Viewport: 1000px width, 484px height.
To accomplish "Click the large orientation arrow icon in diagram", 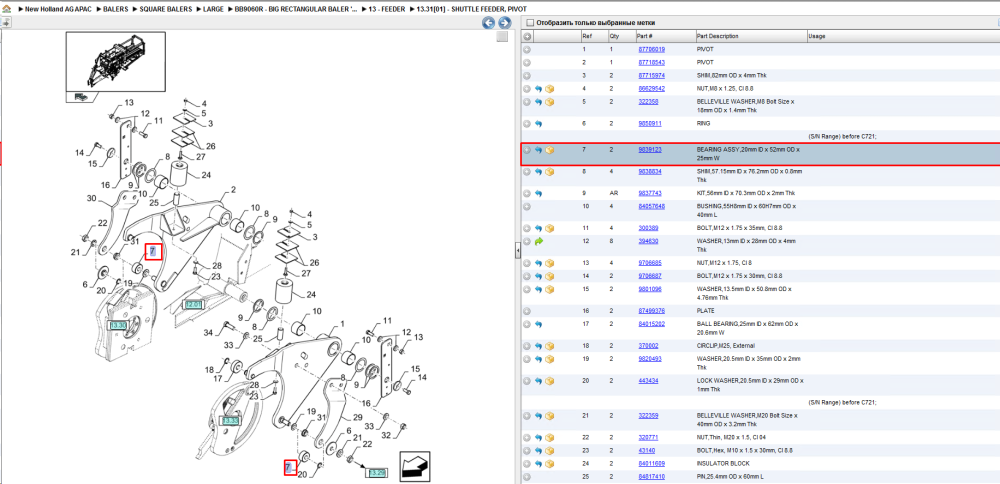I will pyautogui.click(x=414, y=466).
